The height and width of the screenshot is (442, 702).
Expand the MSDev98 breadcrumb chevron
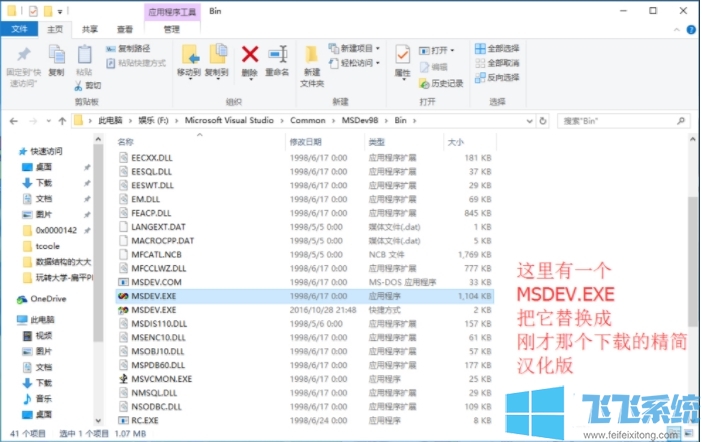pos(386,121)
